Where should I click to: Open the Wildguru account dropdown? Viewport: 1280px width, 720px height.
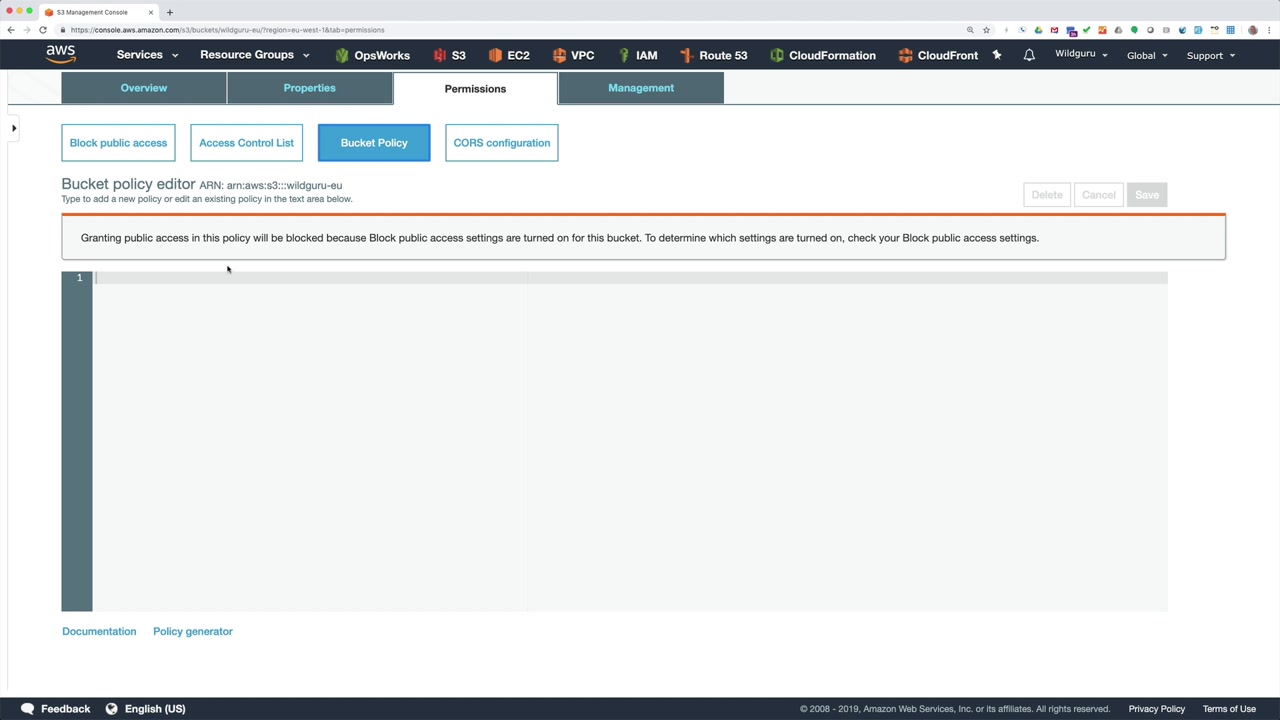click(x=1081, y=54)
